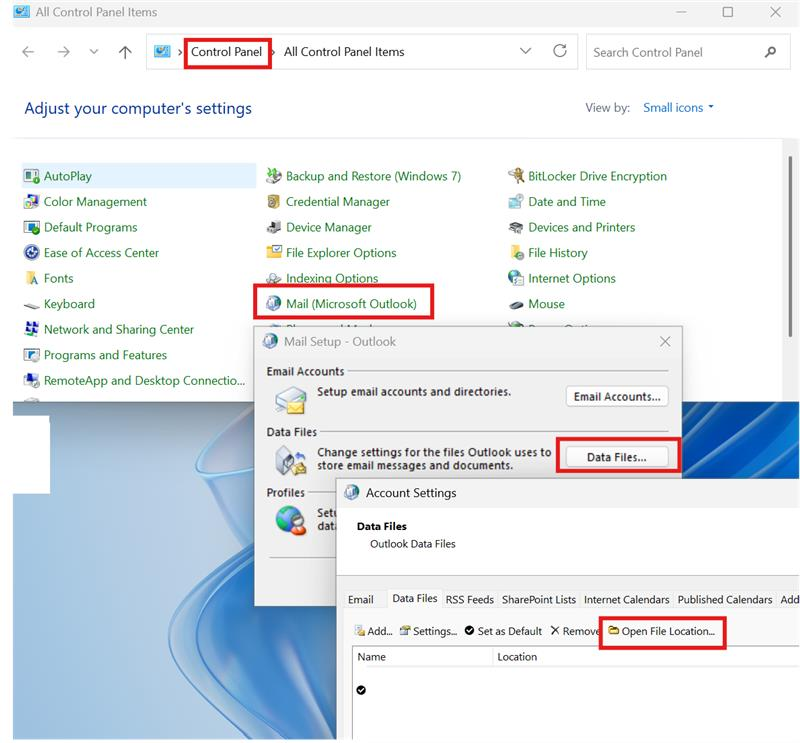Screen dimensions: 800x743
Task: Click Set as Default toolbar item
Action: click(503, 631)
